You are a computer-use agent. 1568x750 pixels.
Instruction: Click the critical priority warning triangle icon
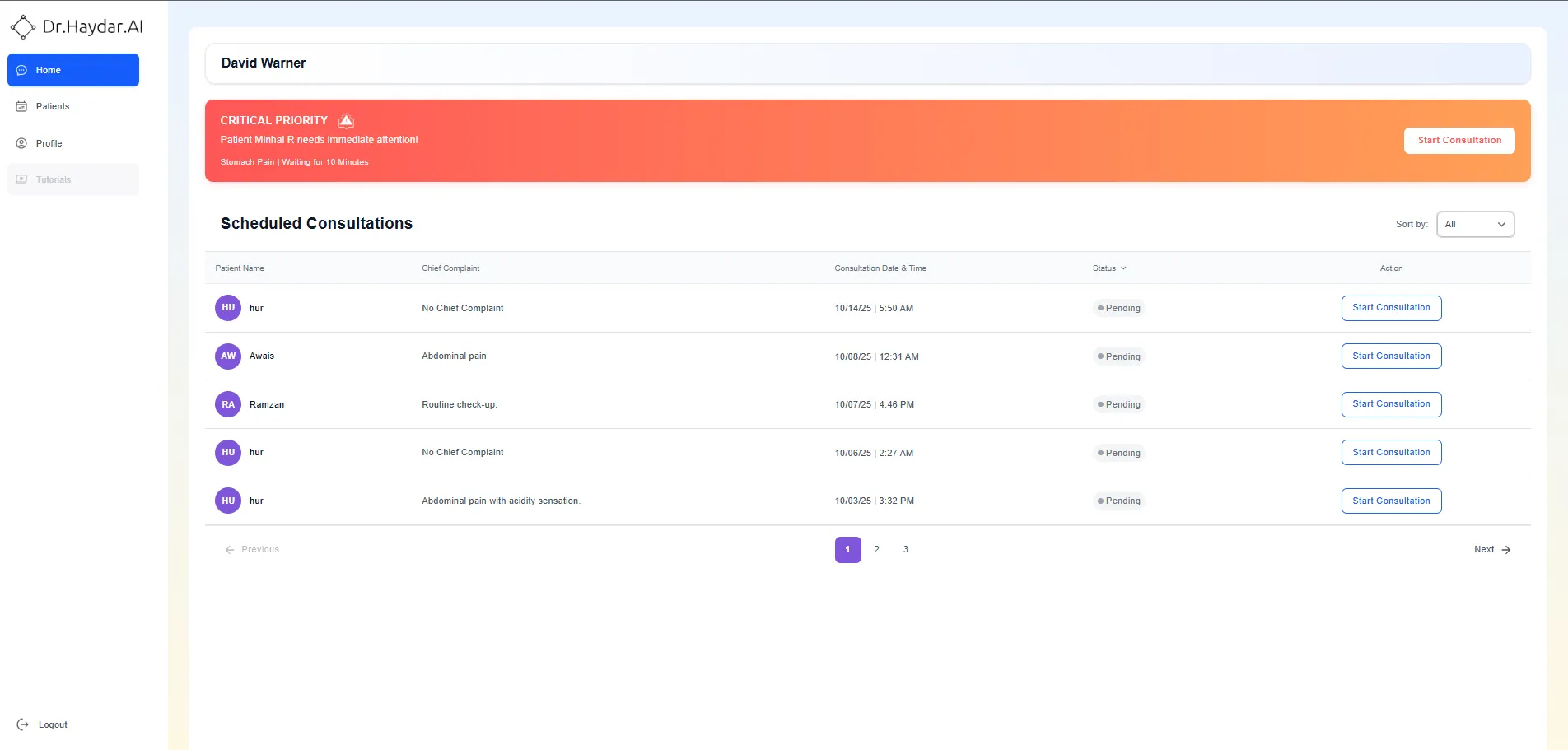tap(347, 120)
